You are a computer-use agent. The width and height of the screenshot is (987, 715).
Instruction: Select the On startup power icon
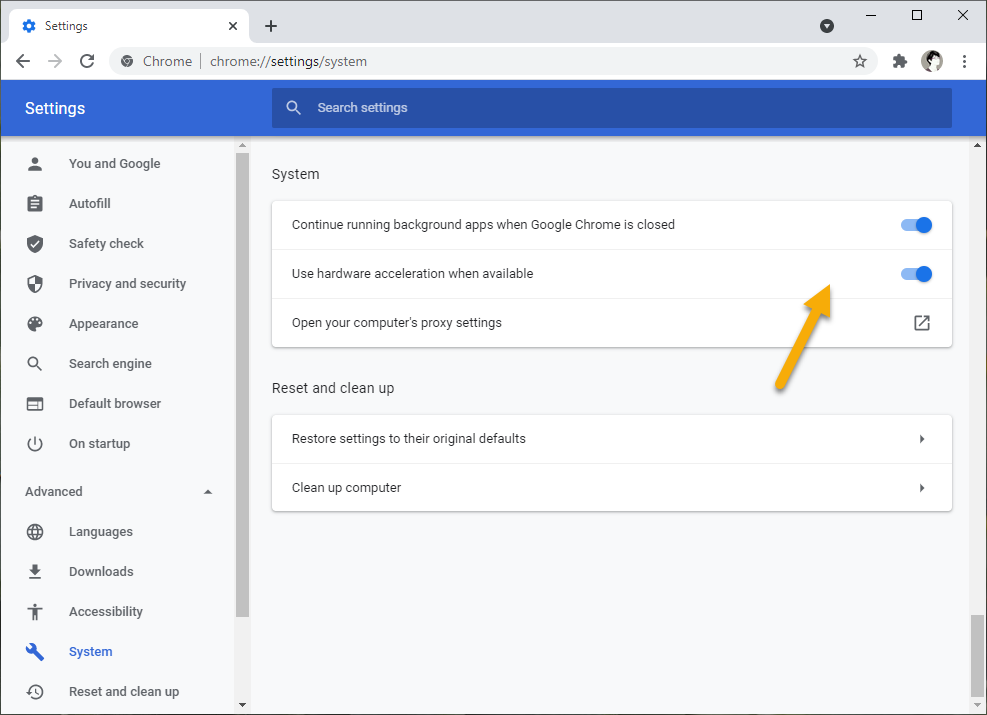36,443
